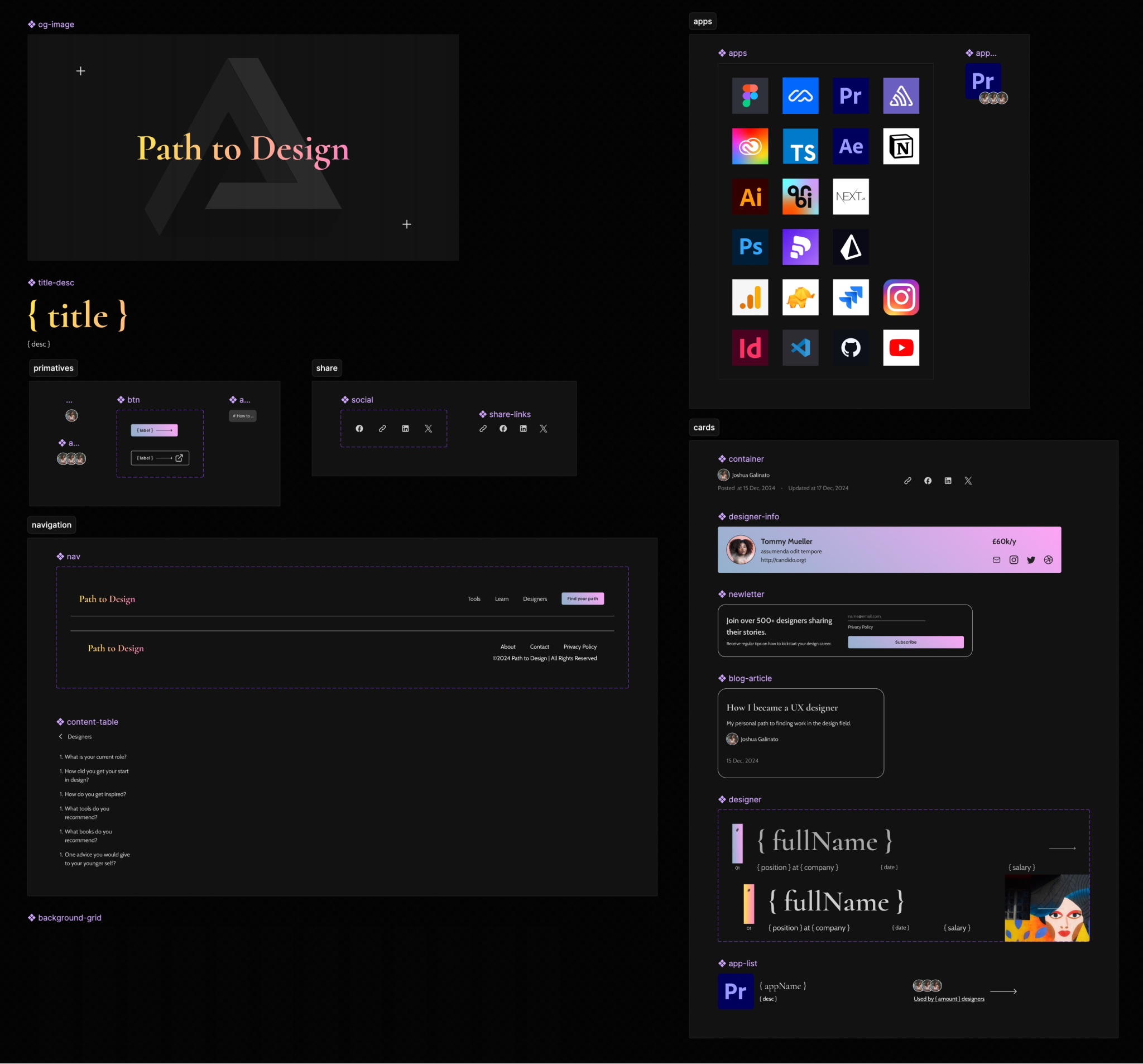The height and width of the screenshot is (1064, 1143).
Task: Click the back chevron beside Designers
Action: (60, 736)
